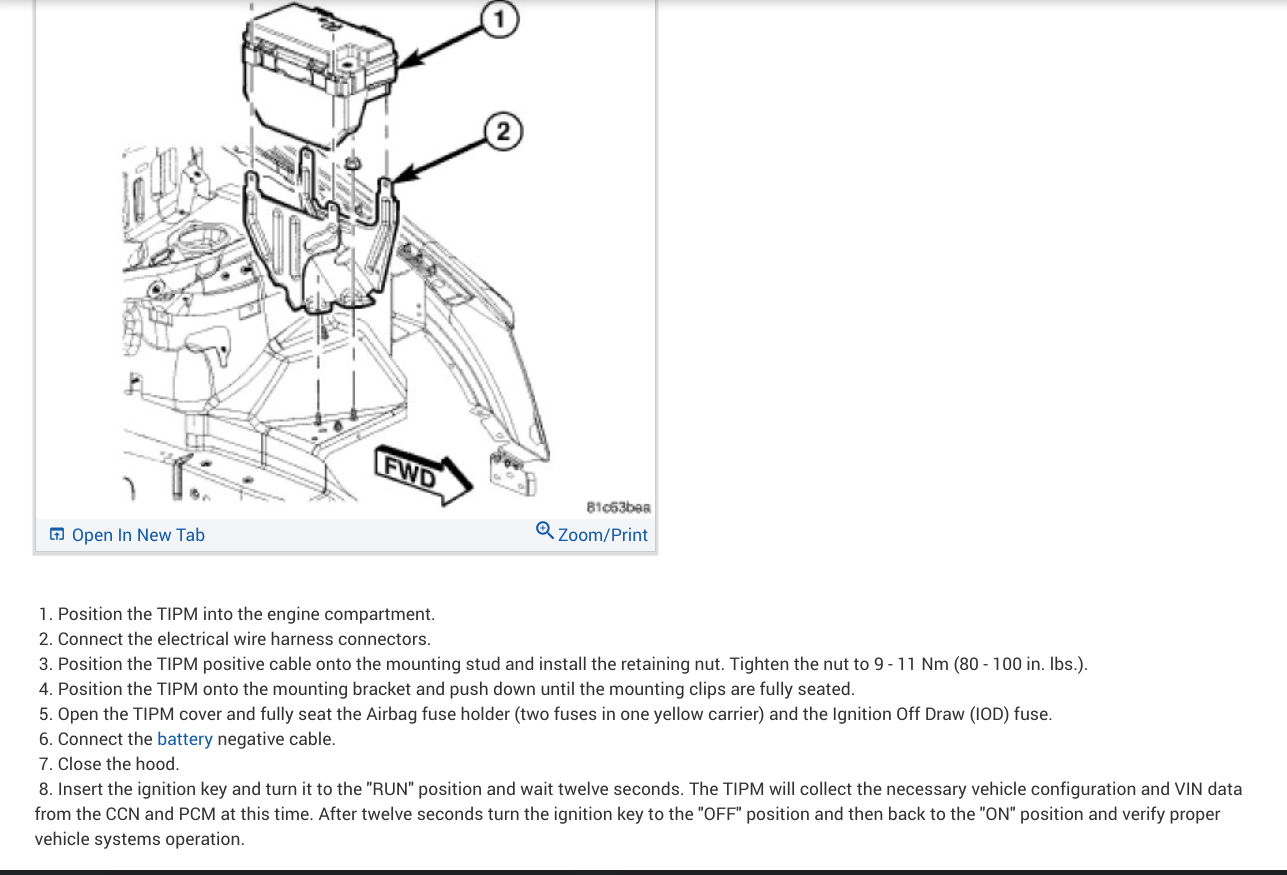
Task: Click the text 'from the CCN and PCM at this time'
Action: (173, 814)
